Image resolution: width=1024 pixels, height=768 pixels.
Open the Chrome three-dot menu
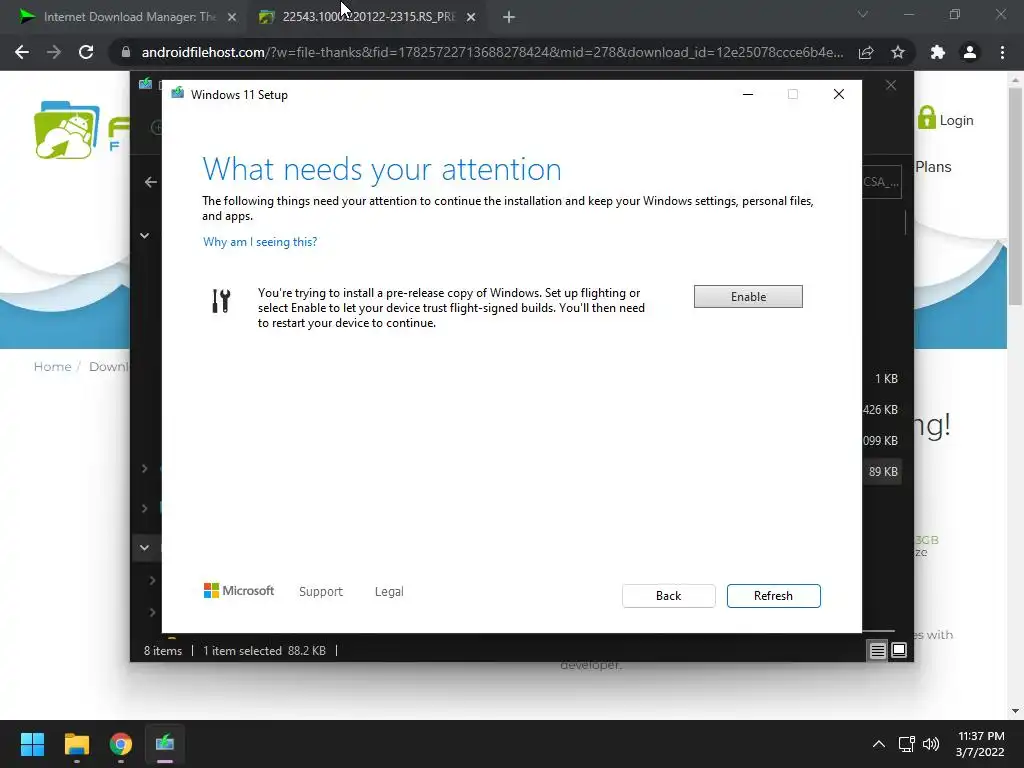pyautogui.click(x=1002, y=52)
